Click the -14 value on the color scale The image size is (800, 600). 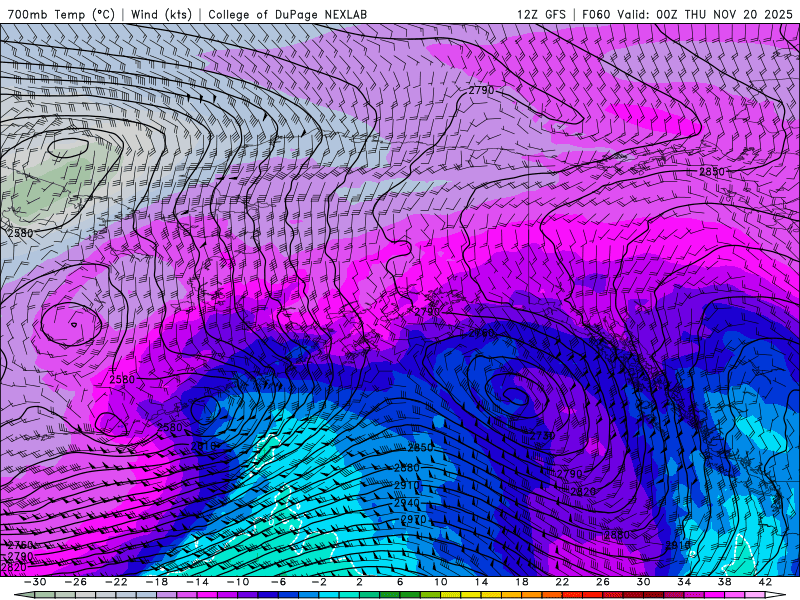197,582
